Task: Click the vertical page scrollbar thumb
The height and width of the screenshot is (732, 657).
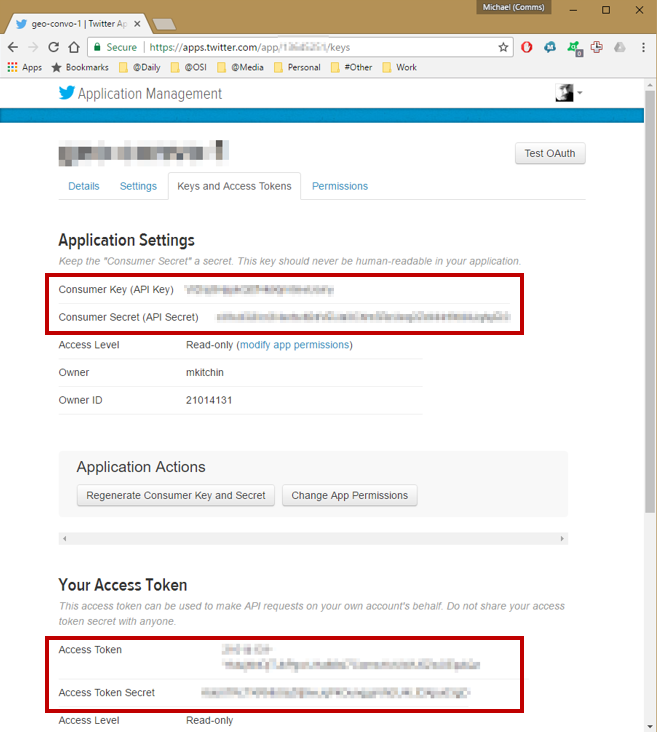Action: [650, 302]
